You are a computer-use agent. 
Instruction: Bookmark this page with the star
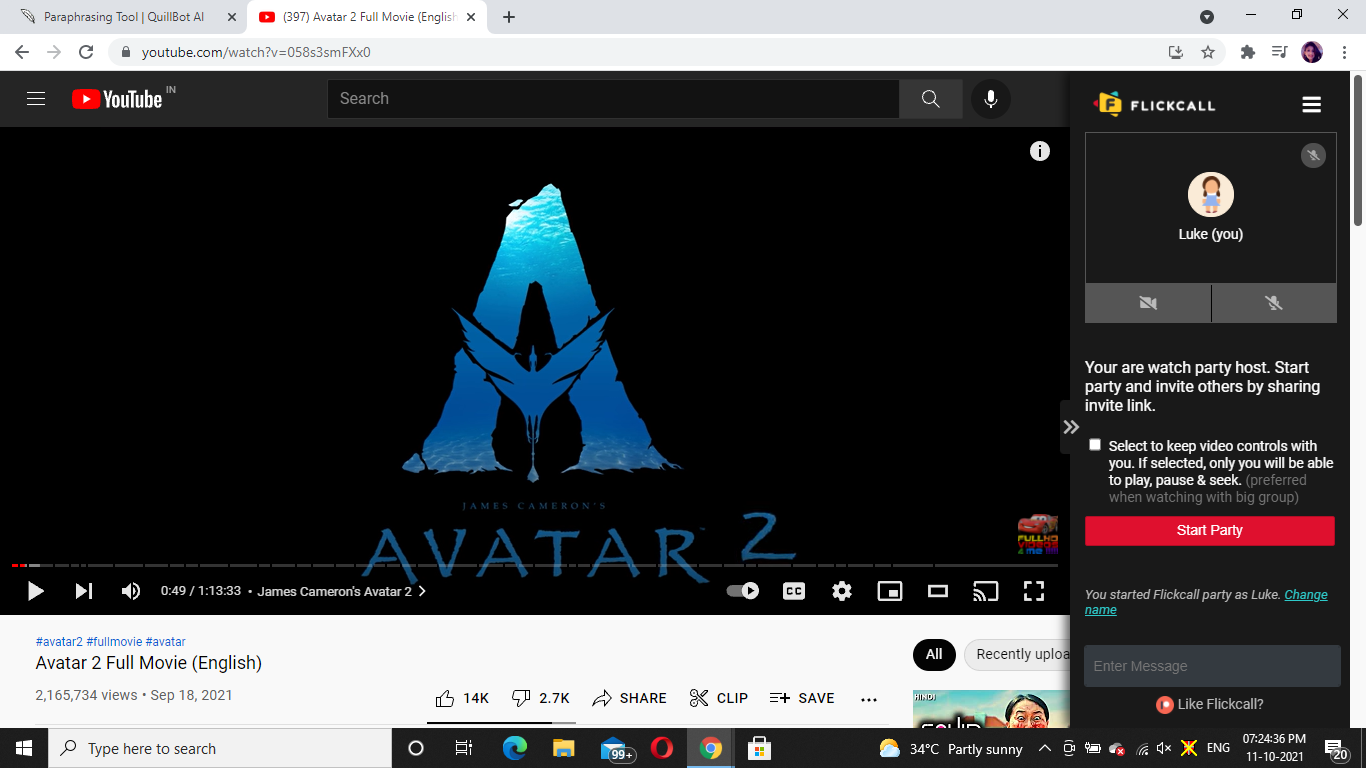point(1208,52)
